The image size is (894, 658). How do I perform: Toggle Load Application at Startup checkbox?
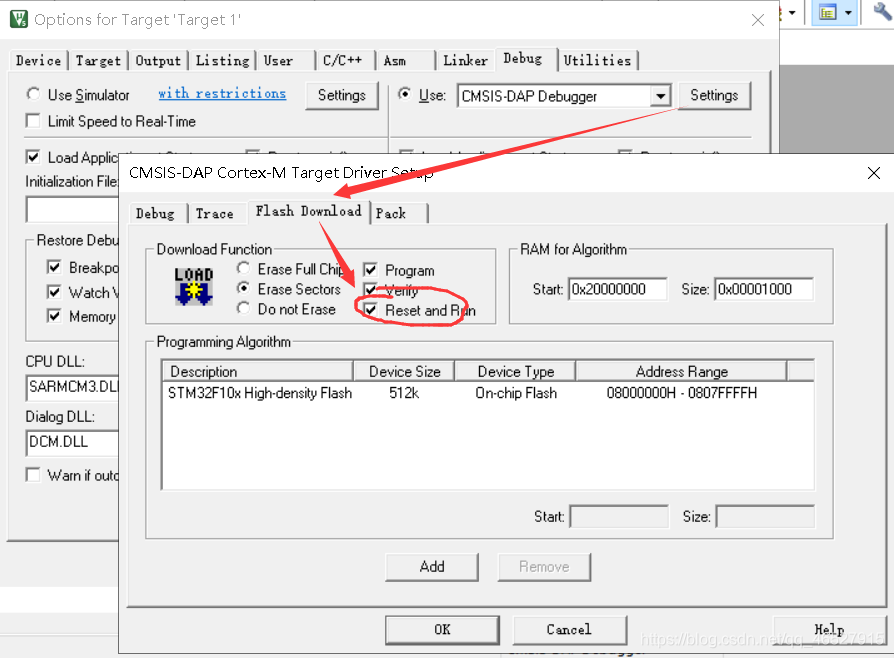pos(33,157)
